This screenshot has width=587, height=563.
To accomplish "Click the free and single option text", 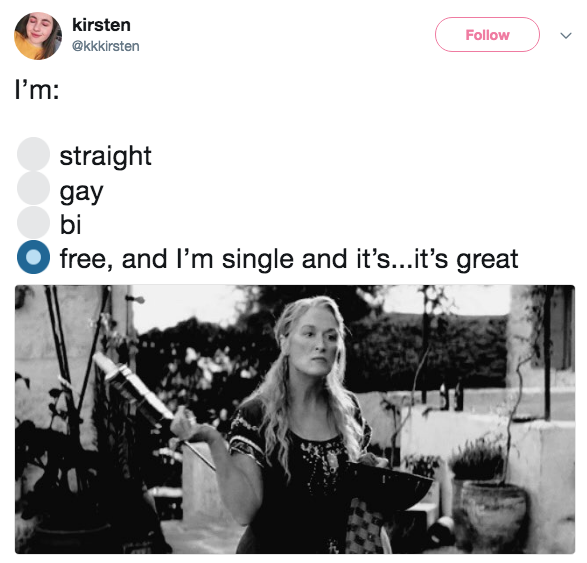I will 289,259.
